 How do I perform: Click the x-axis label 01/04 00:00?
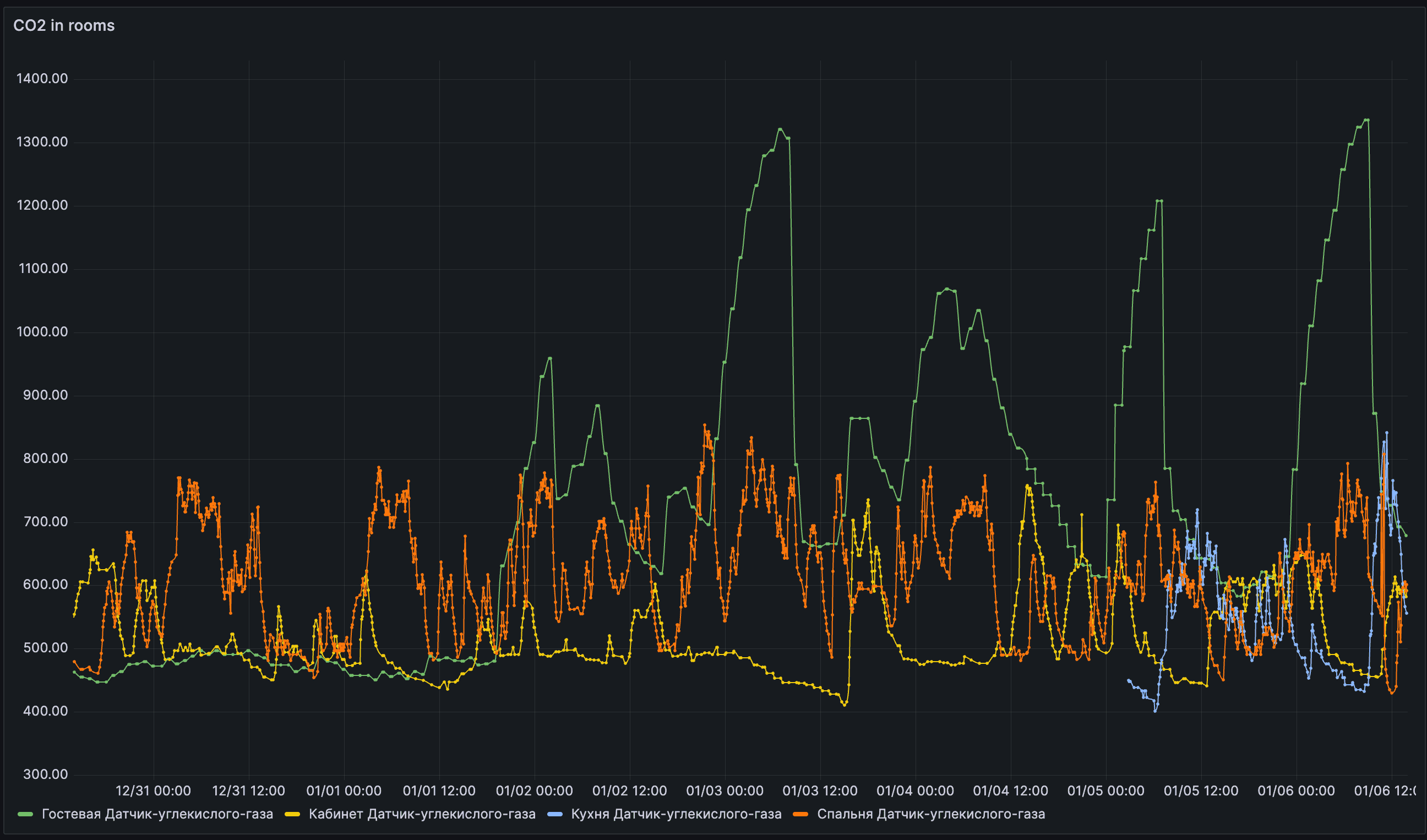point(915,791)
